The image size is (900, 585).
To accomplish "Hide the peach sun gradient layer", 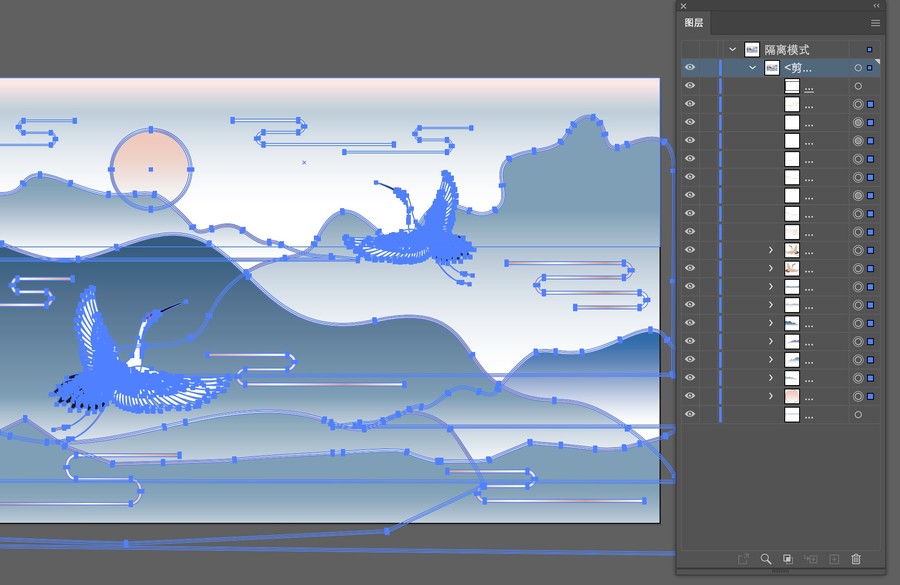I will point(690,396).
